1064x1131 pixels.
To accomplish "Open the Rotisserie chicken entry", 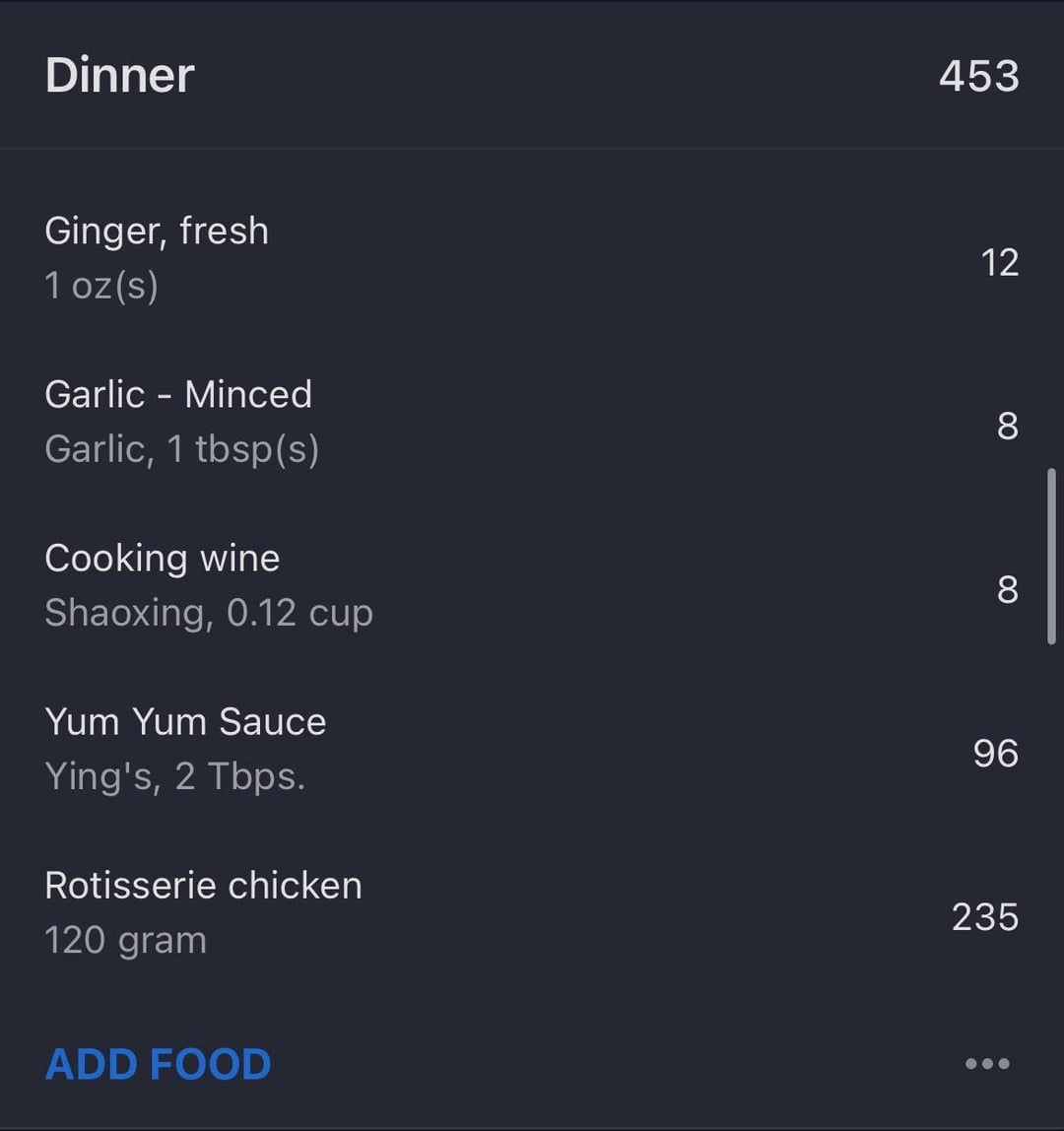I will click(203, 885).
